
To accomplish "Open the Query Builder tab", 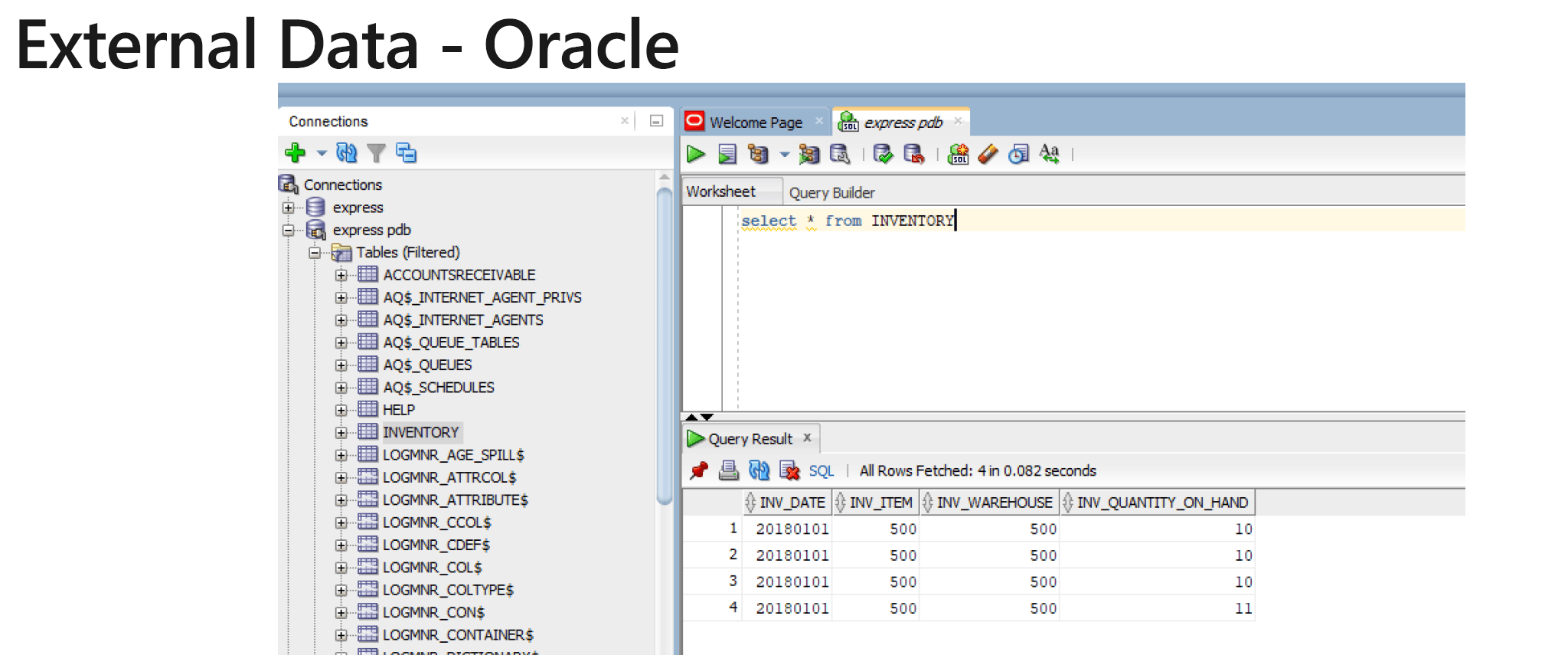I will tap(831, 192).
